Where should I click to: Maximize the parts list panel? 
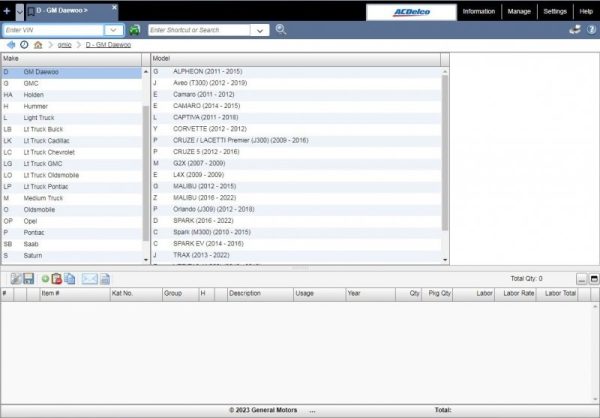pyautogui.click(x=594, y=279)
